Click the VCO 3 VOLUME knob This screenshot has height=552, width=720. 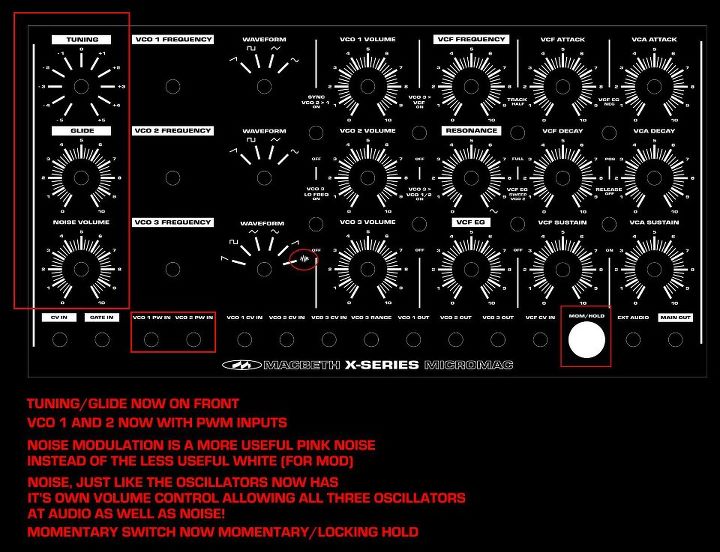click(x=367, y=269)
